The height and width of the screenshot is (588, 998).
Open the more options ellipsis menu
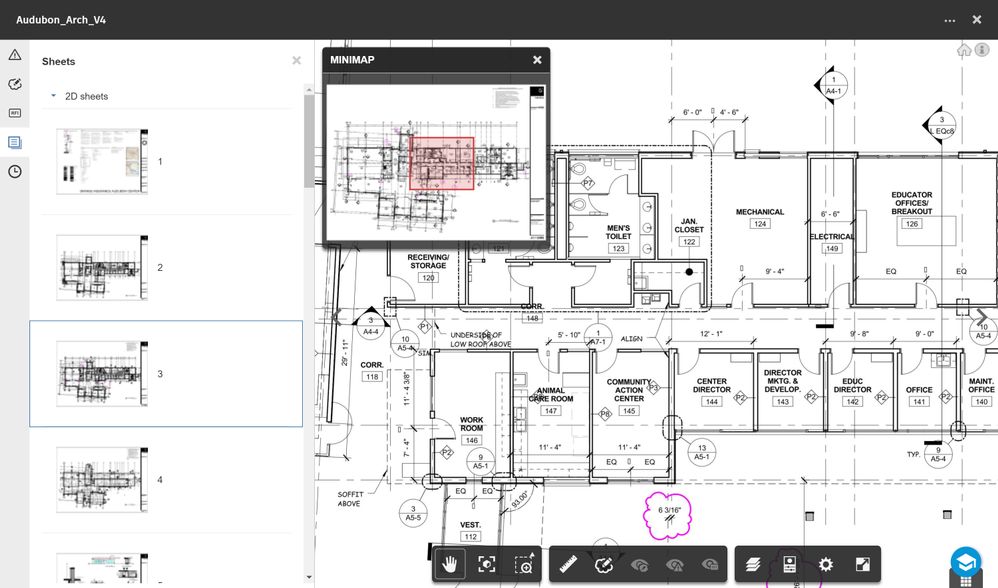[x=950, y=20]
